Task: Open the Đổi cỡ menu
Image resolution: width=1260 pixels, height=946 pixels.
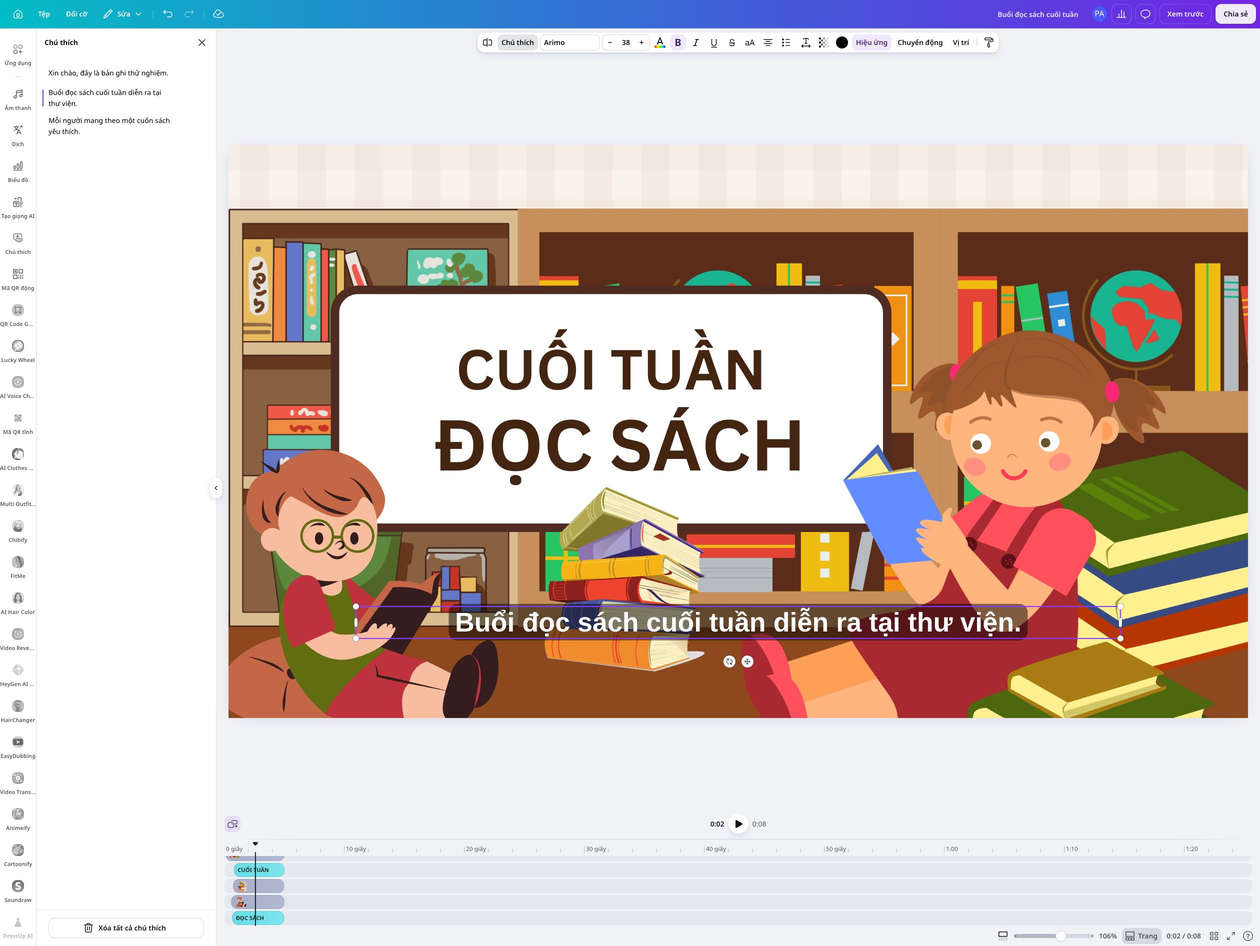Action: click(x=76, y=14)
